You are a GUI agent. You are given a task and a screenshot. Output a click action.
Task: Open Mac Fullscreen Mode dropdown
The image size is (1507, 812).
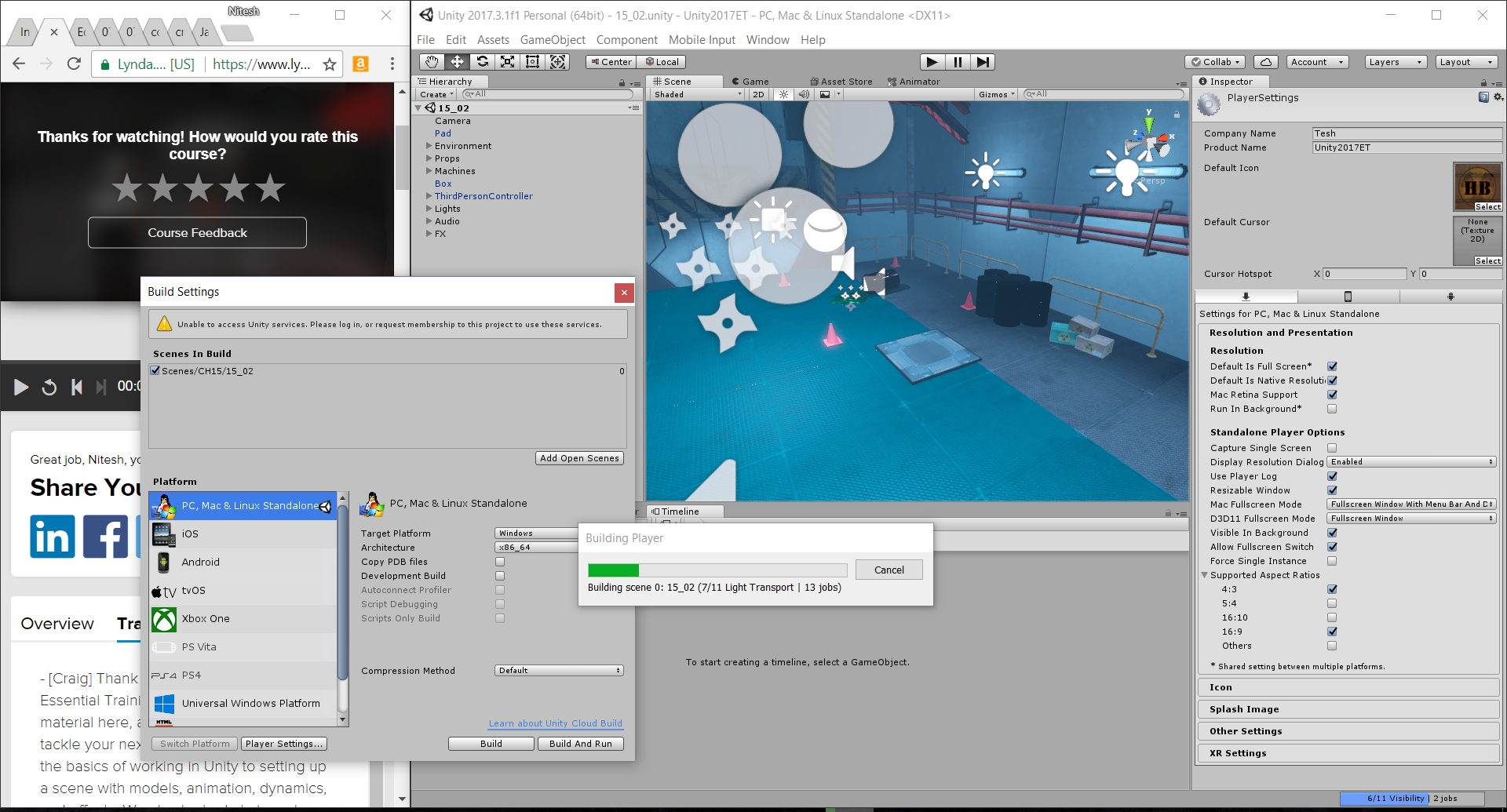1411,504
